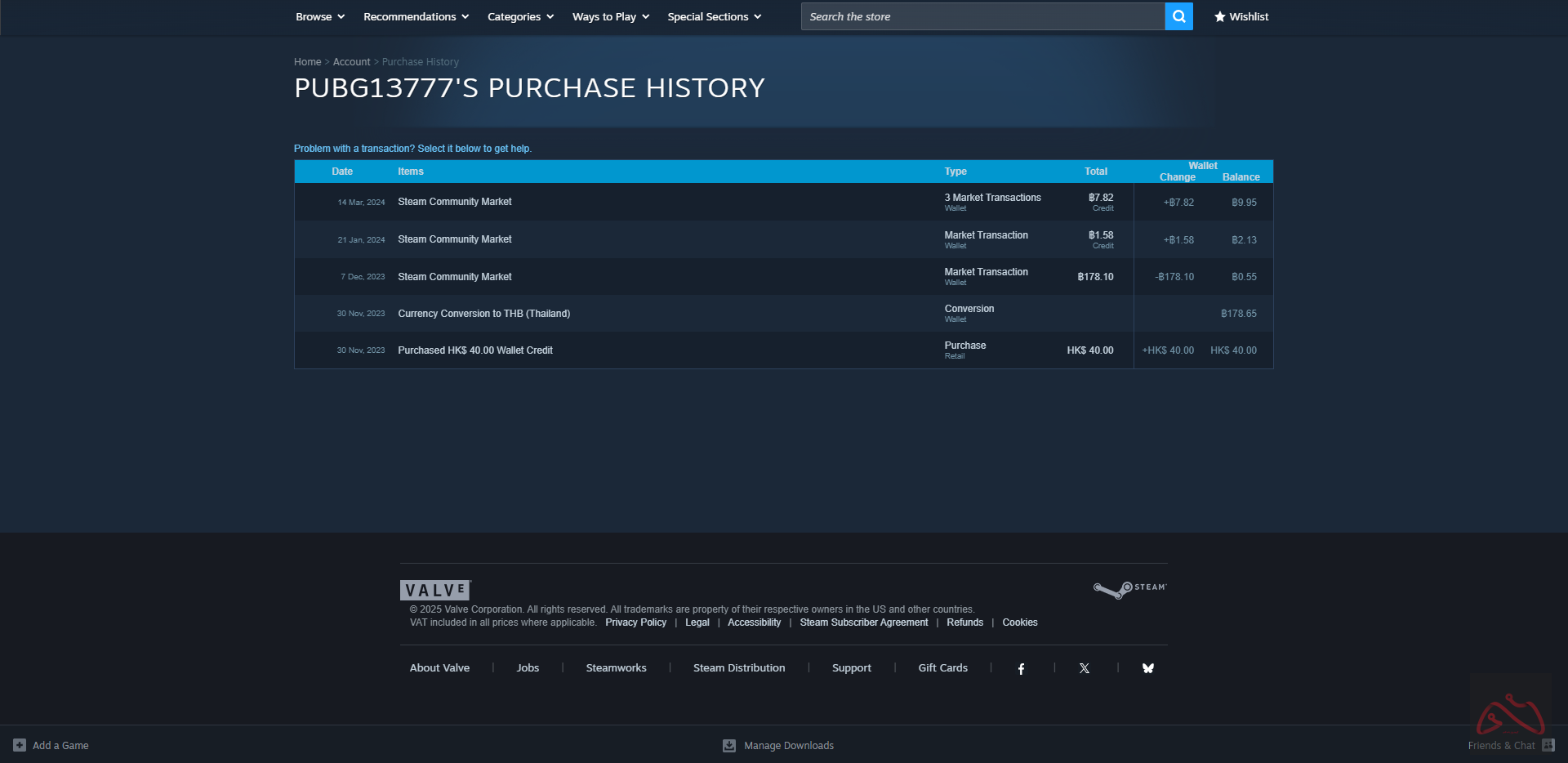Expand the Recommendations dropdown
Screen dimensions: 1568x763
pos(416,16)
